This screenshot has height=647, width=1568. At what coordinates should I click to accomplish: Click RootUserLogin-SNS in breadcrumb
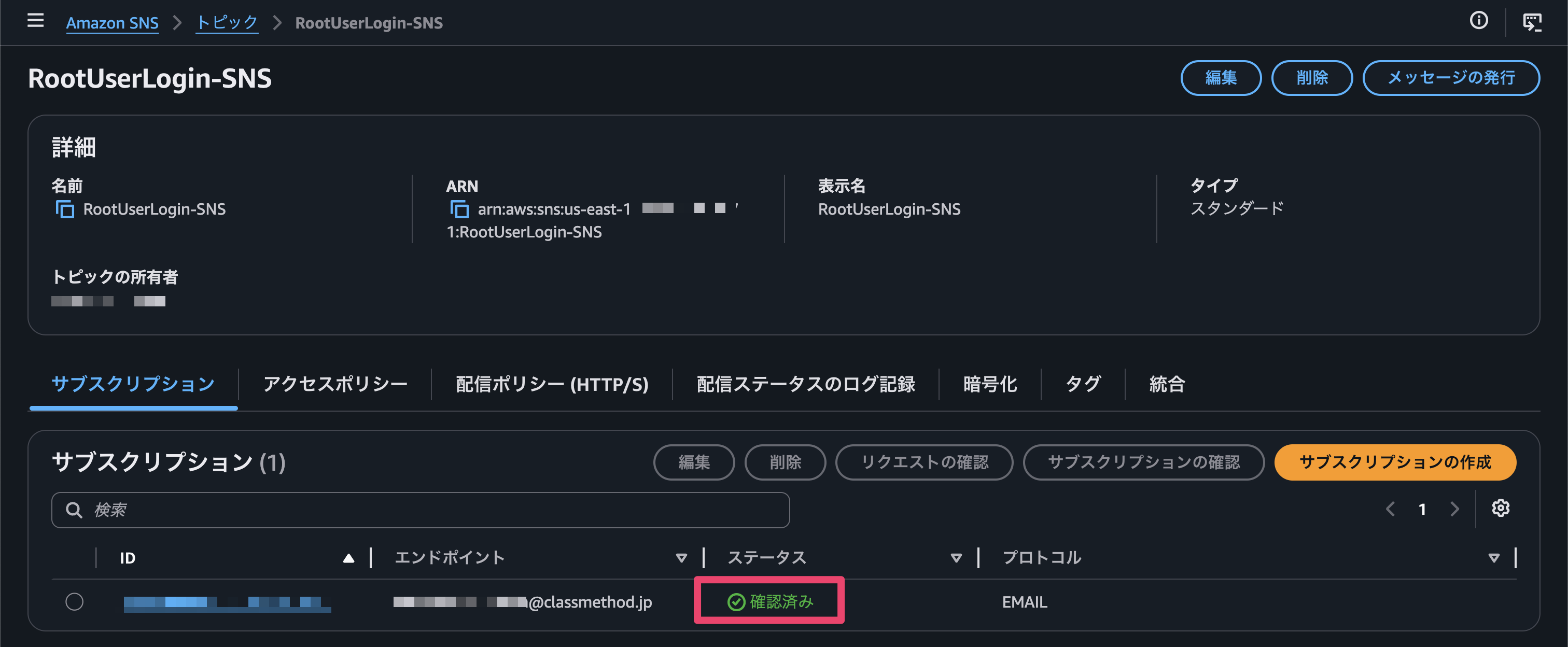tap(369, 23)
